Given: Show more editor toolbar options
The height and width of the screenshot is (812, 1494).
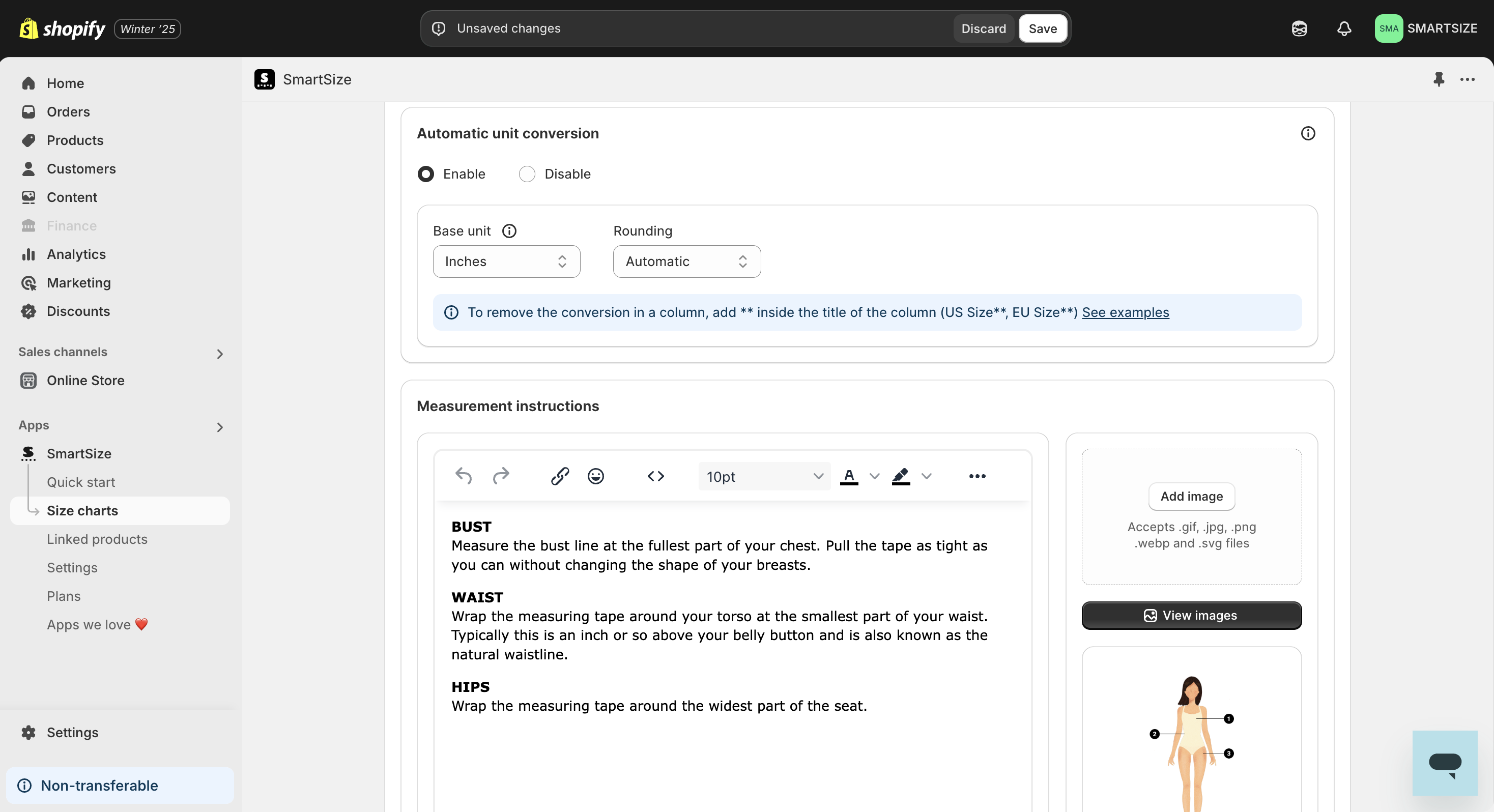Looking at the screenshot, I should pyautogui.click(x=977, y=476).
